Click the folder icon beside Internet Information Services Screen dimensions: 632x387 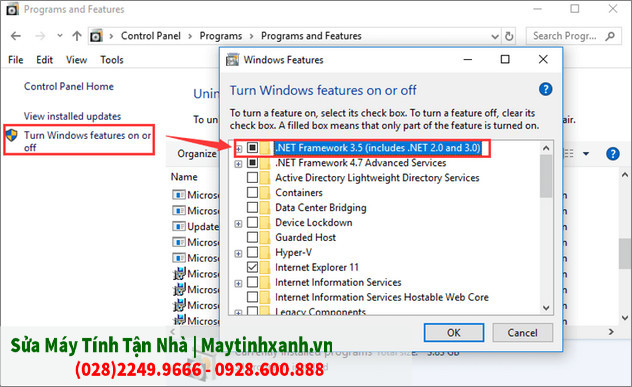(x=265, y=282)
